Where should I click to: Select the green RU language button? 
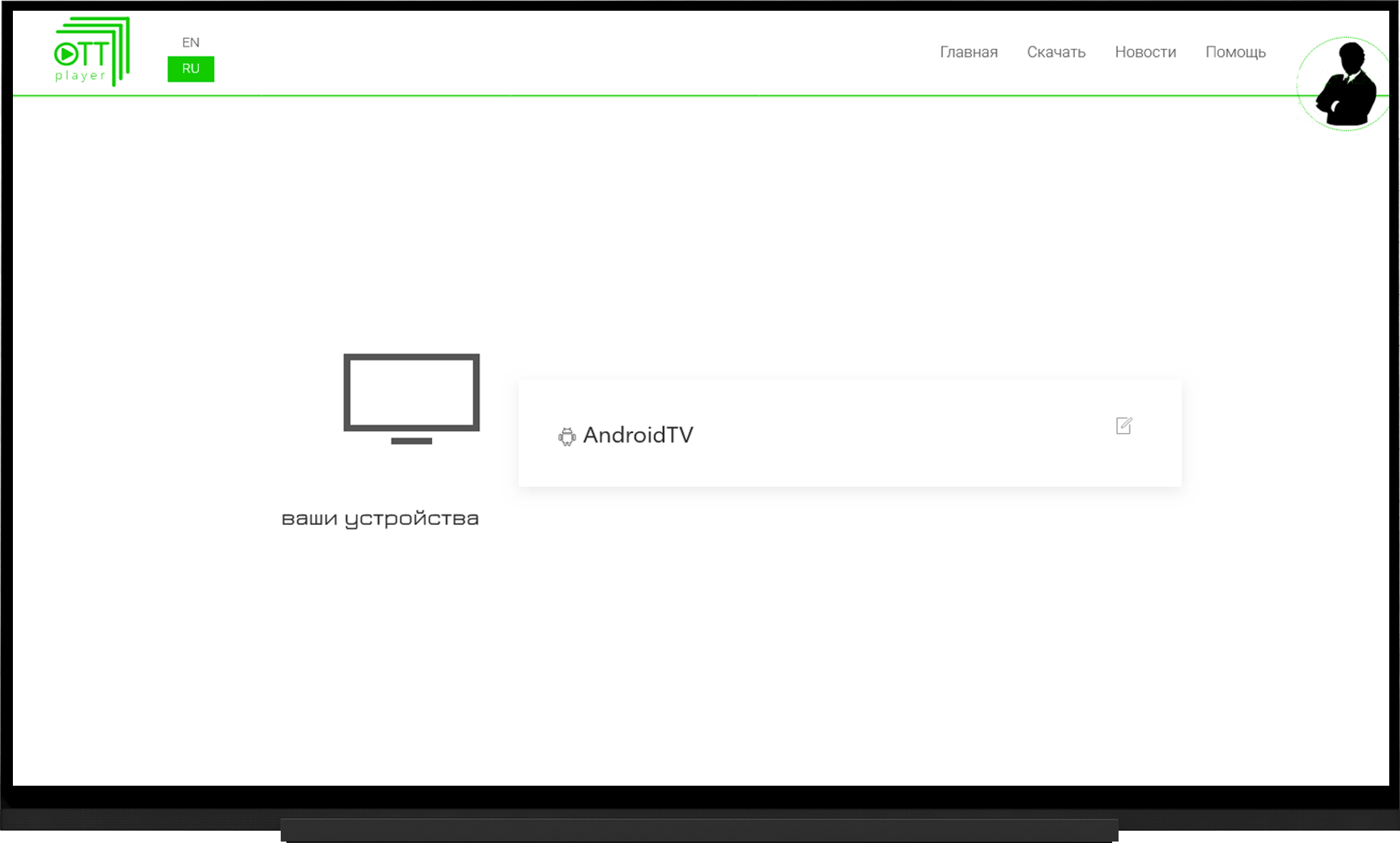click(190, 69)
